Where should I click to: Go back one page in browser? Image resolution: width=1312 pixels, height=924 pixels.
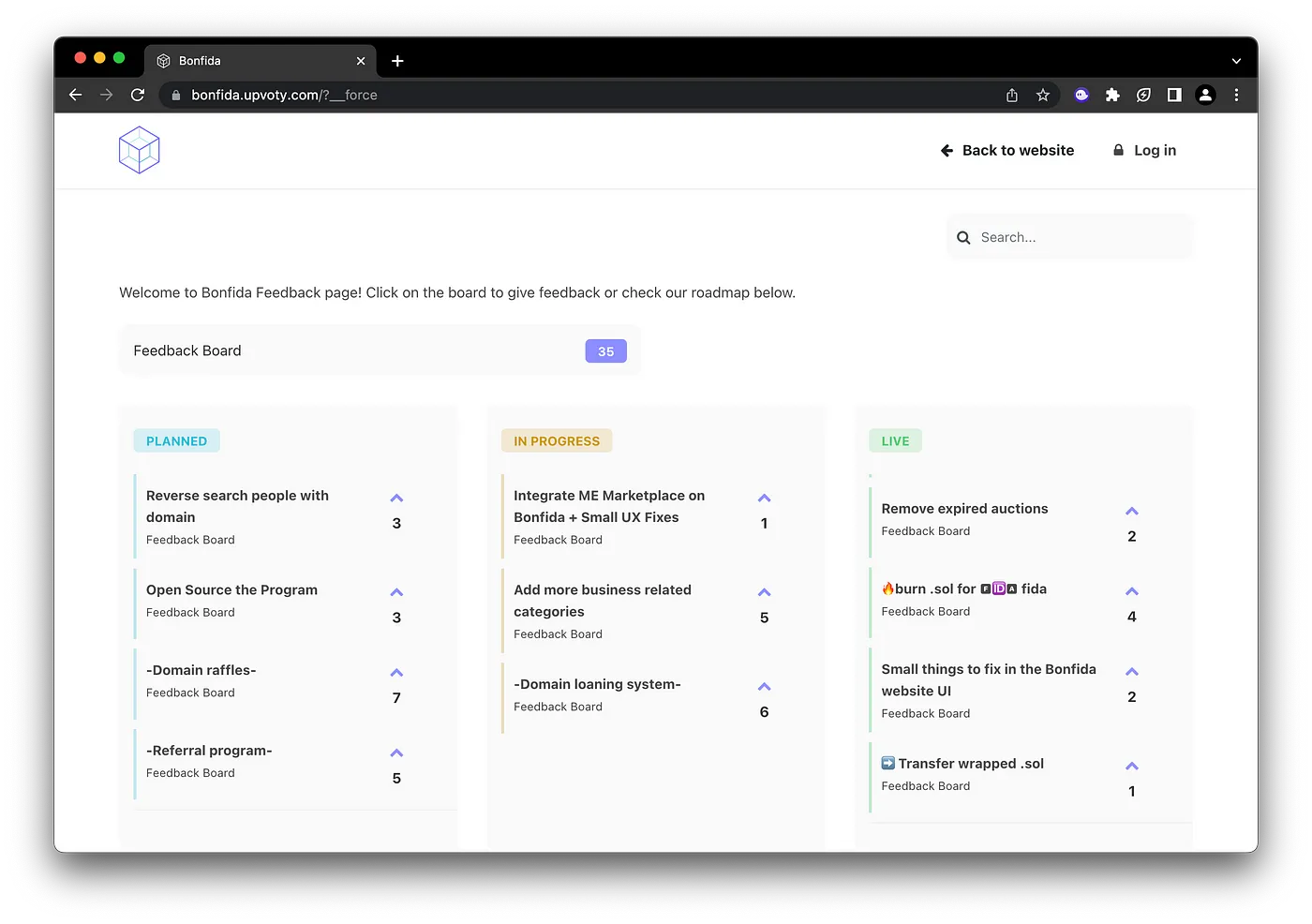pyautogui.click(x=76, y=95)
